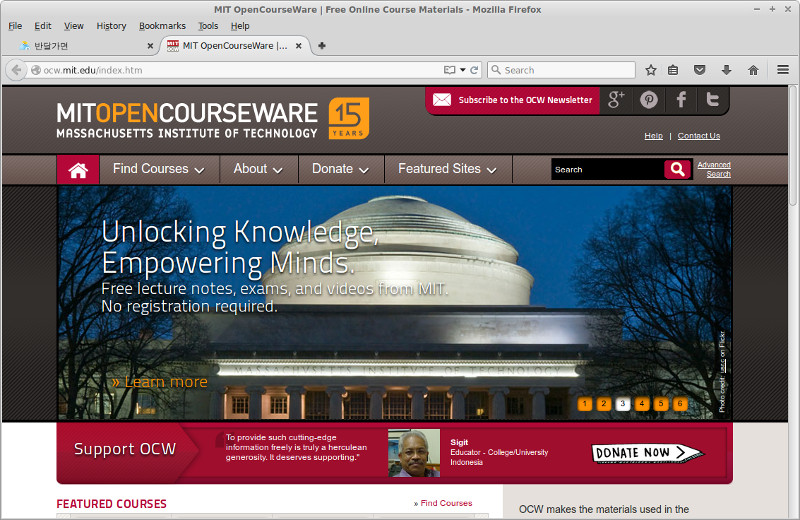Click the site identity globe icon
This screenshot has width=800, height=520.
tap(36, 70)
